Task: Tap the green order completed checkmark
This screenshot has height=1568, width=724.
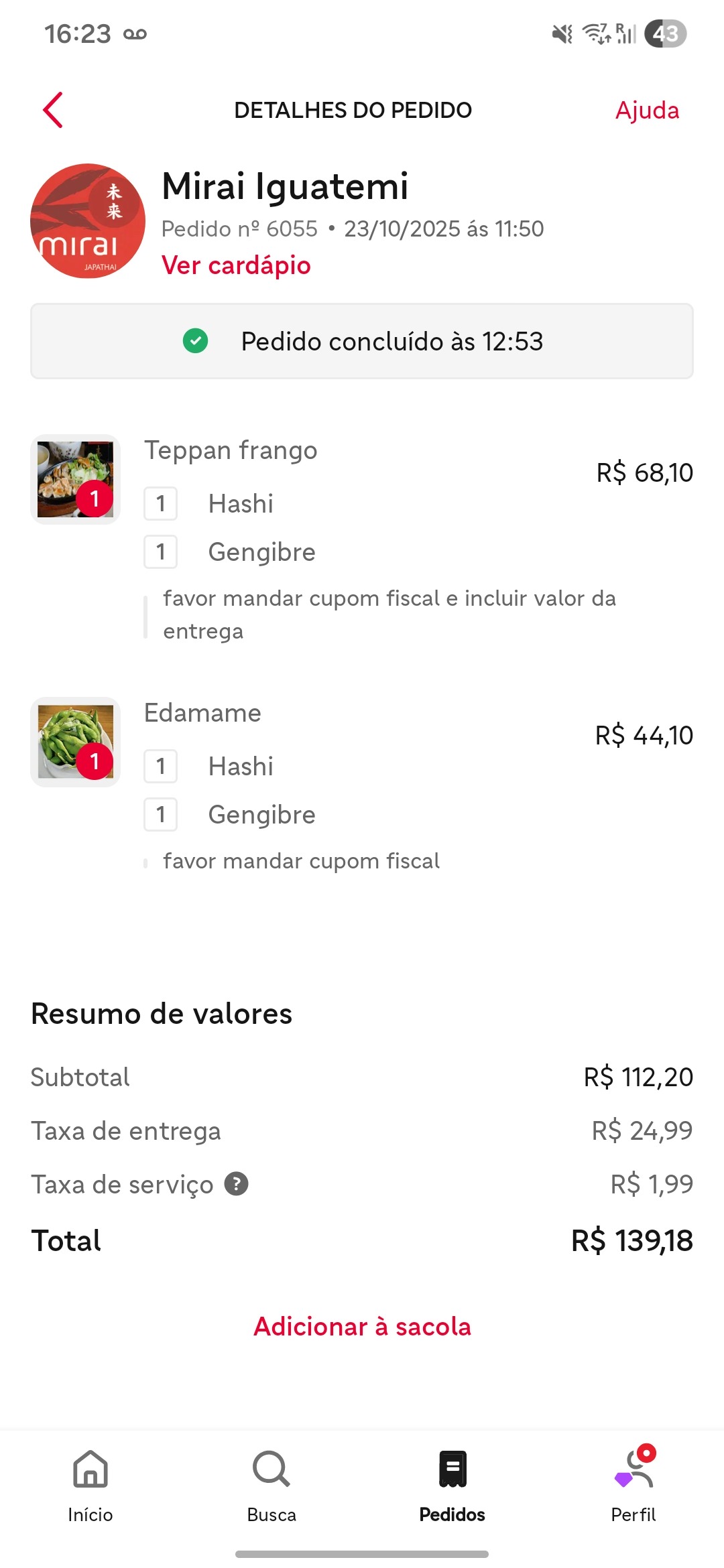Action: (x=195, y=341)
